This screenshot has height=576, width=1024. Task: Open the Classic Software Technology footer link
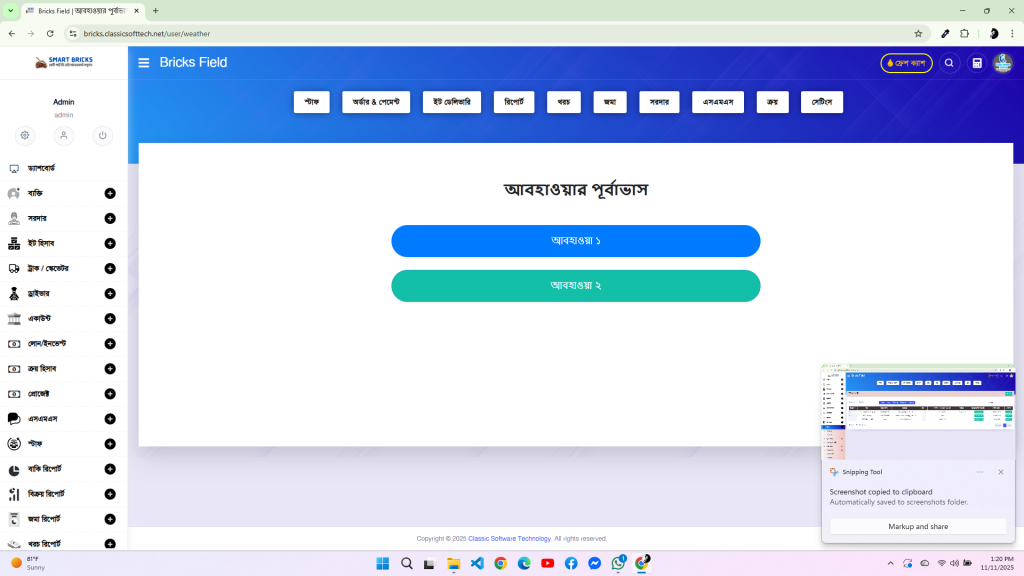pos(509,538)
